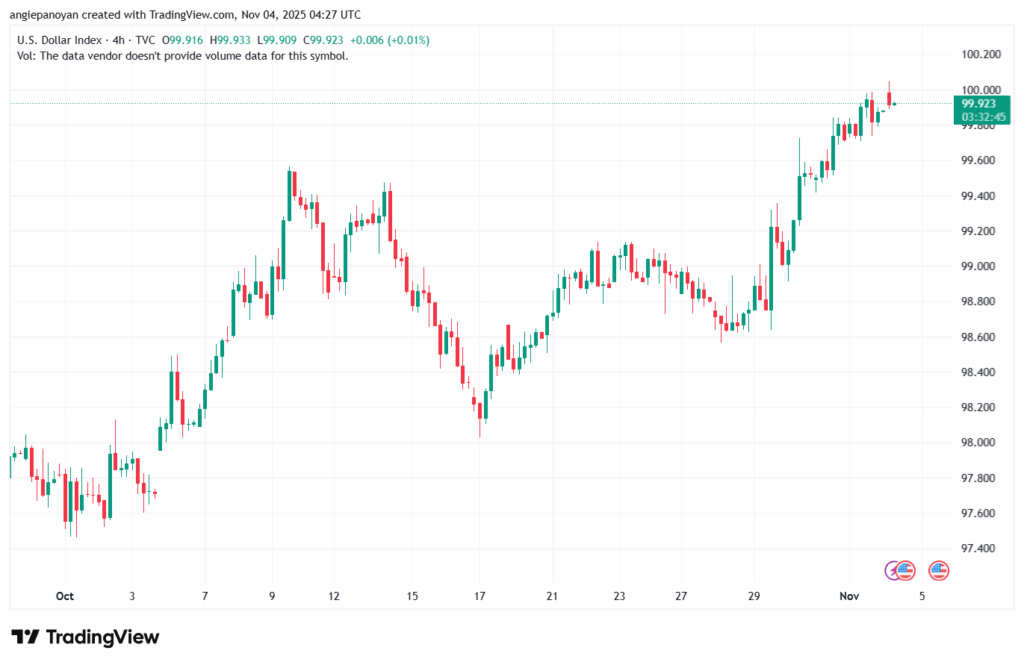Click the change value +0.006 (+0.01%)
This screenshot has width=1024, height=665.
point(388,41)
